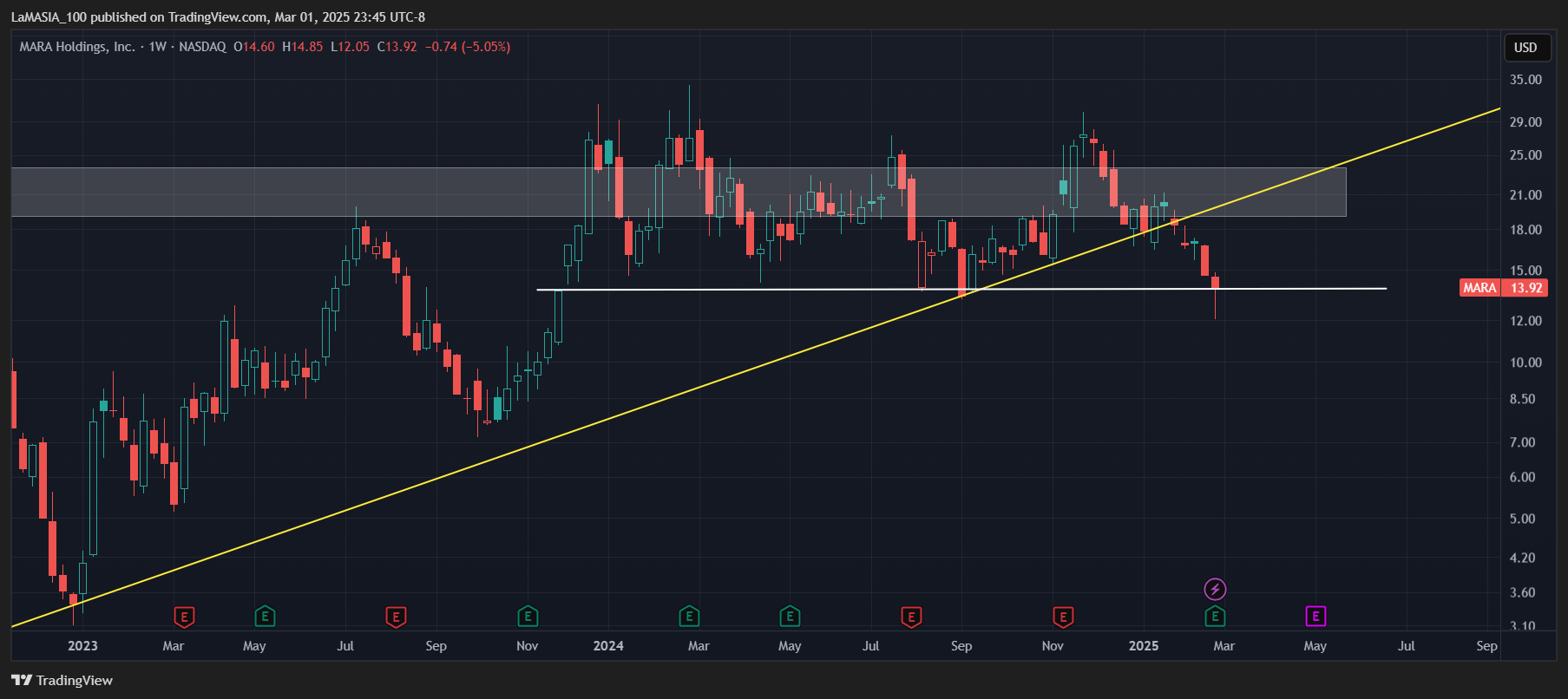Click the green earnings marker near May 2023
The image size is (1568, 699).
coord(265,617)
